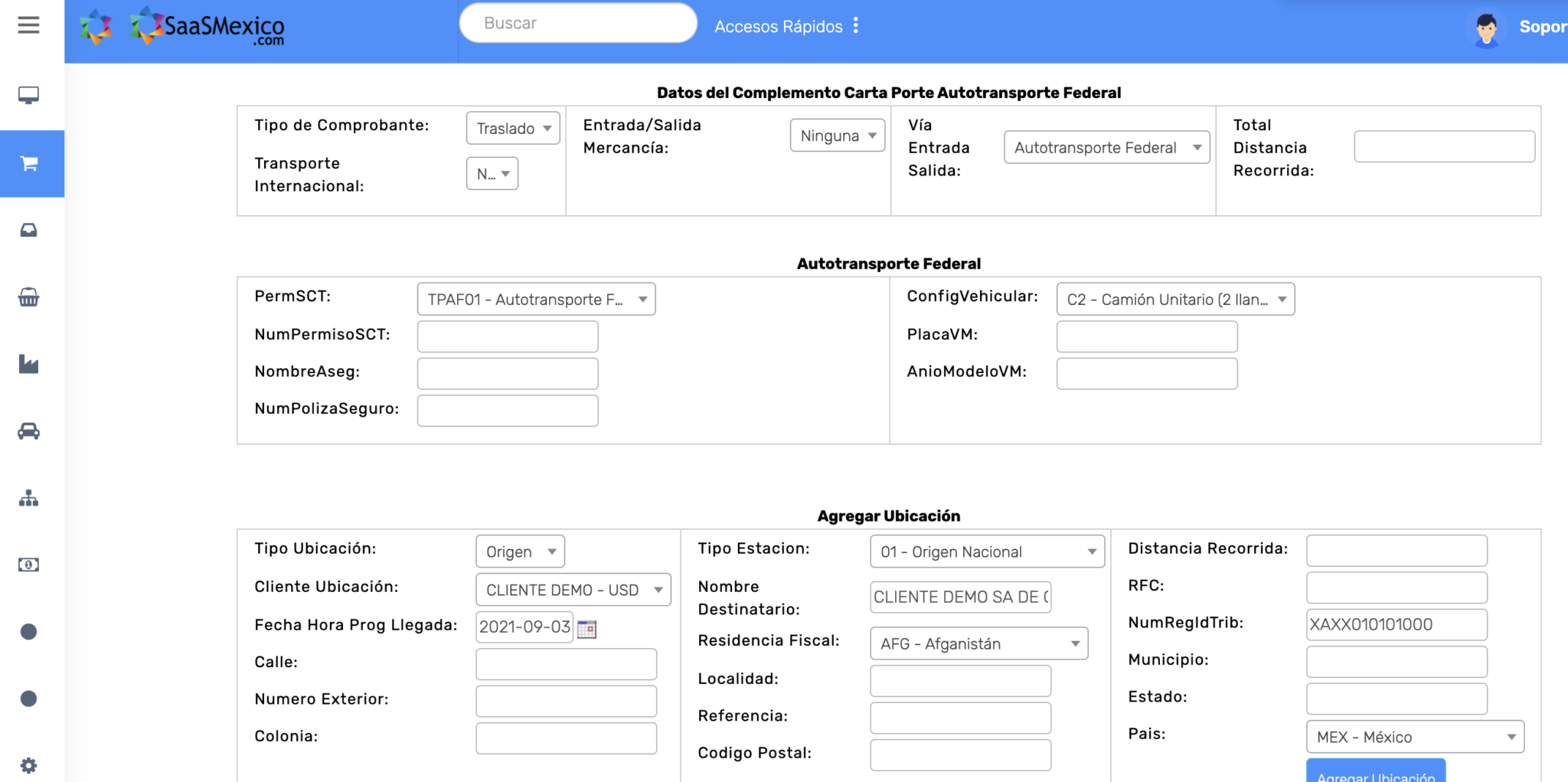The image size is (1568, 782).
Task: Open the calendar picker for Fecha Hora Prog Llegada
Action: click(586, 628)
